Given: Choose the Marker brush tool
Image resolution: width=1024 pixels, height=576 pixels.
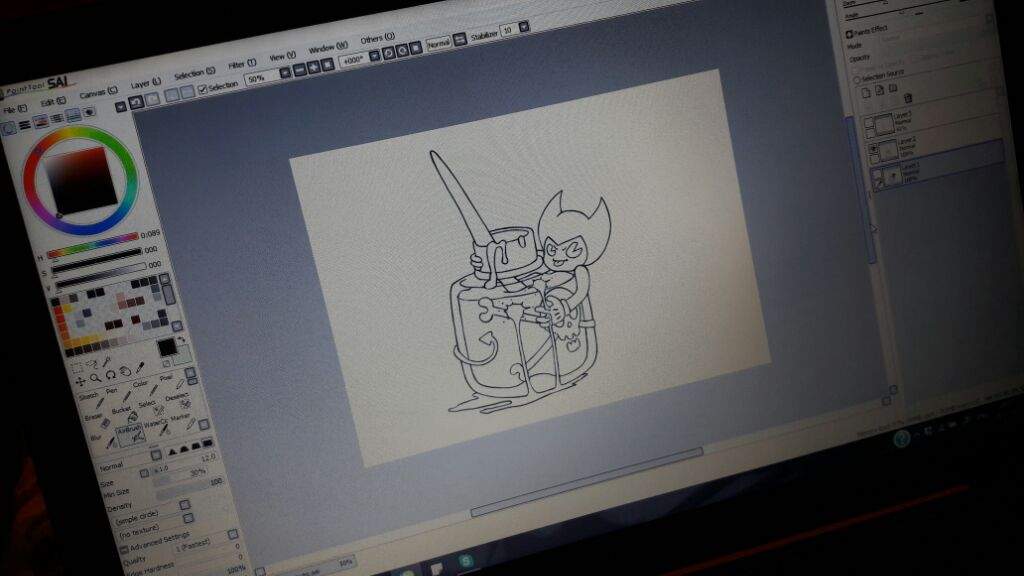Looking at the screenshot, I should point(180,415).
